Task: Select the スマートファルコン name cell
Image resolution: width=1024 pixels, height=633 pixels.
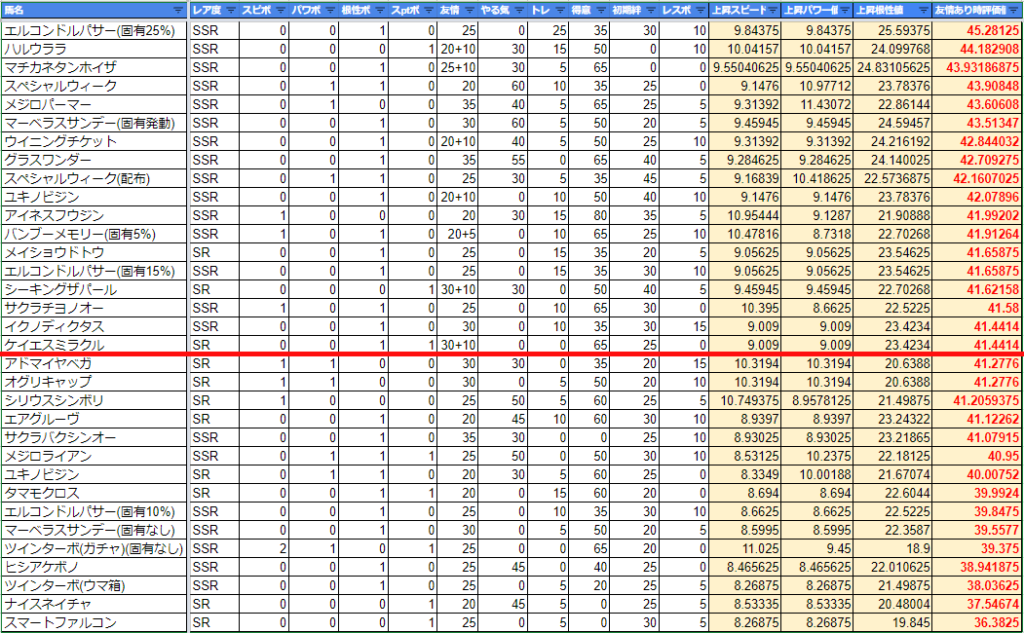Action: pos(95,623)
